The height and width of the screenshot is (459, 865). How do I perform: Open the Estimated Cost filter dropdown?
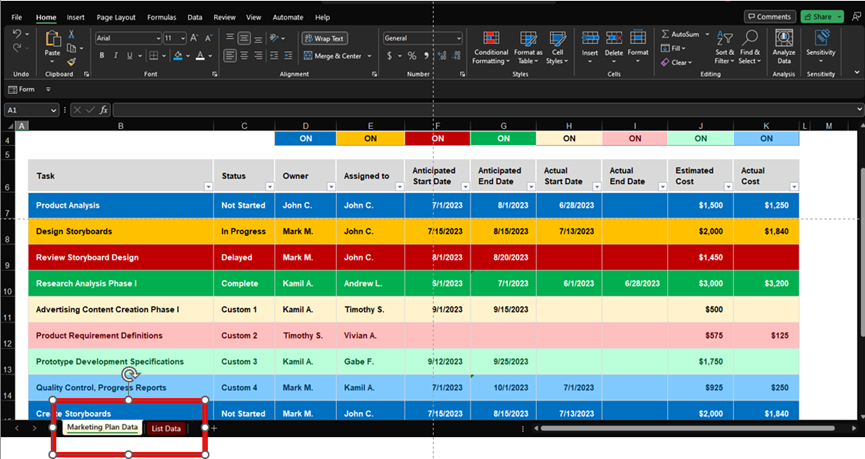[x=728, y=186]
